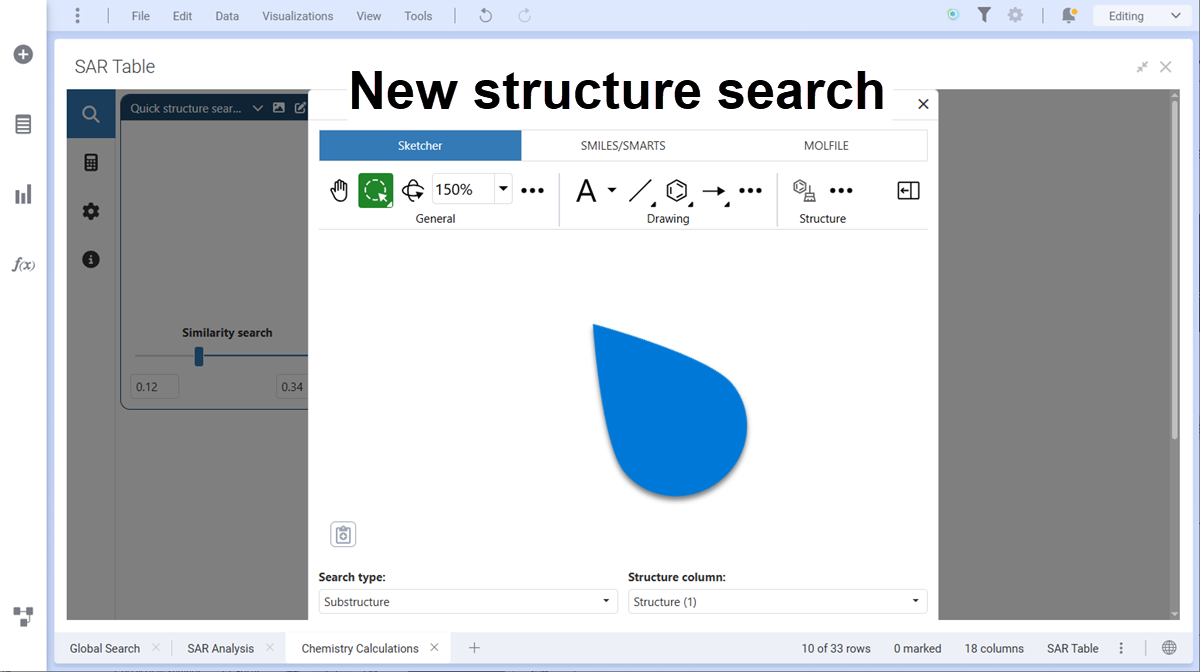Viewport: 1200px width, 672px height.
Task: Click the clean up structure icon
Action: [x=804, y=190]
